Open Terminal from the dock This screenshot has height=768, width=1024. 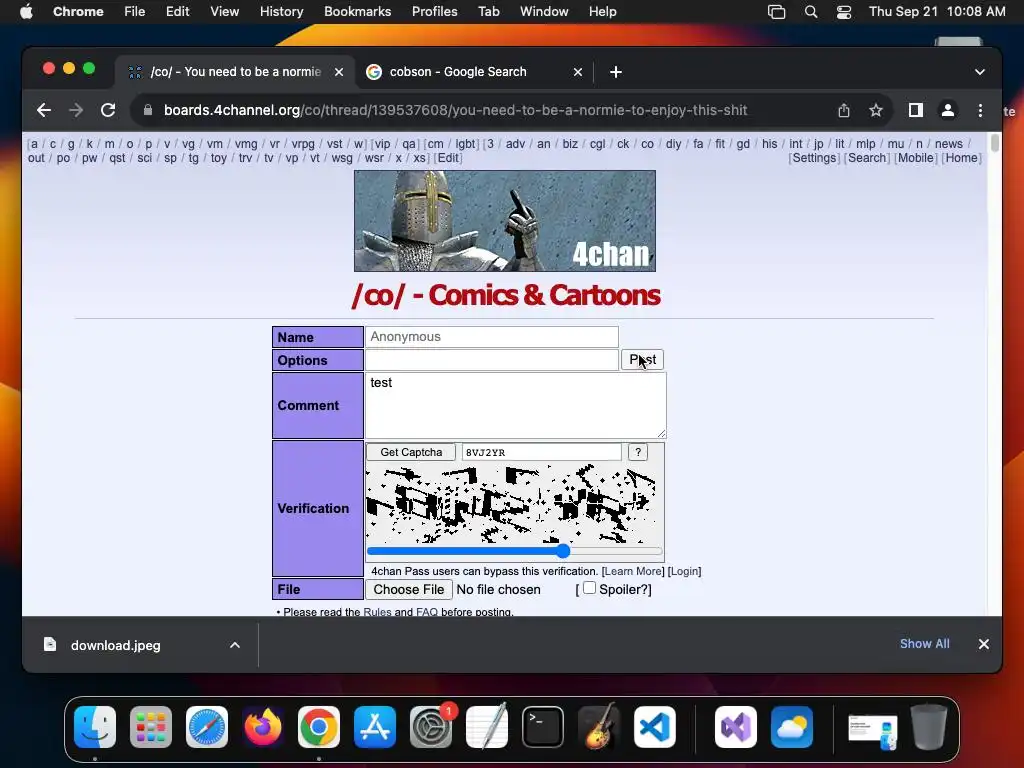click(x=543, y=727)
